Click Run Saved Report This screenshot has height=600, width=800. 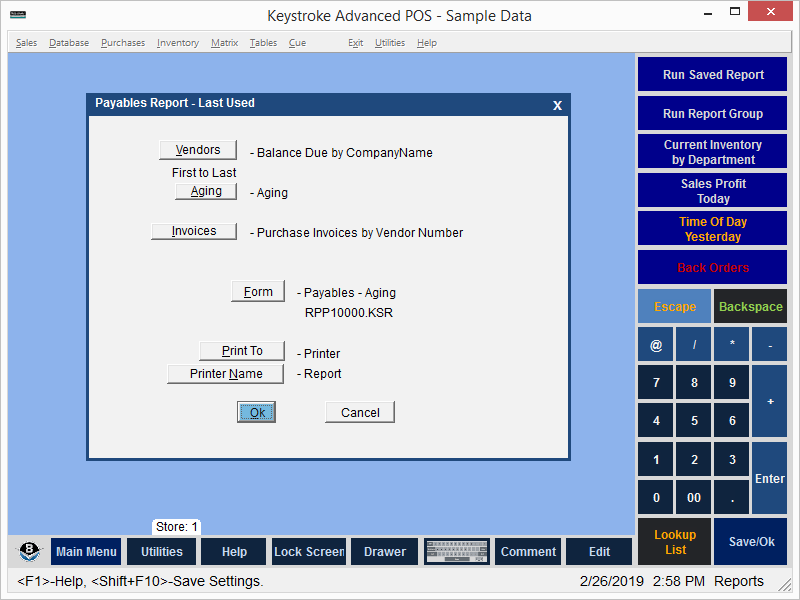[713, 74]
